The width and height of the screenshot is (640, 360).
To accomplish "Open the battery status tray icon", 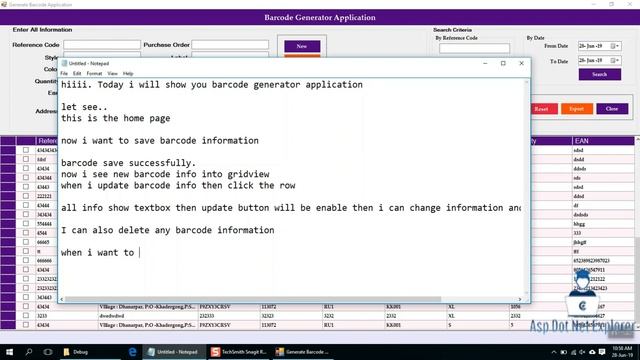I will pos(564,352).
